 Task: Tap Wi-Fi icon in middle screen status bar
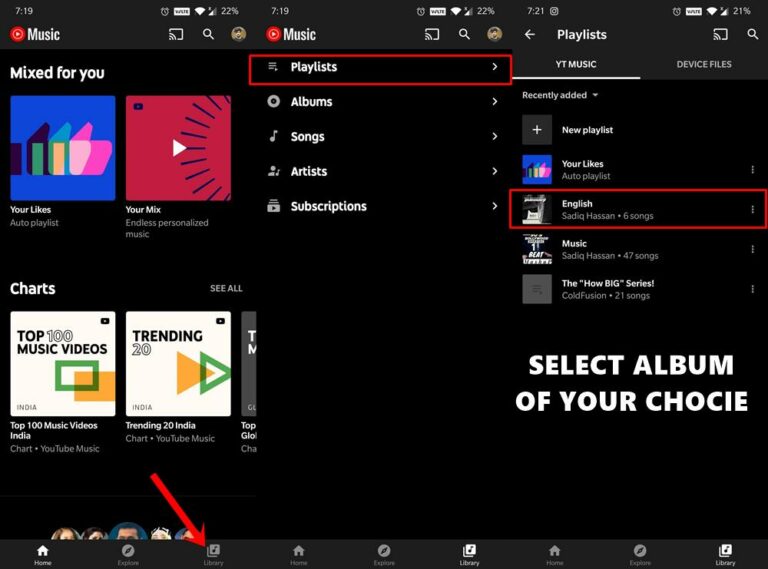coord(456,11)
